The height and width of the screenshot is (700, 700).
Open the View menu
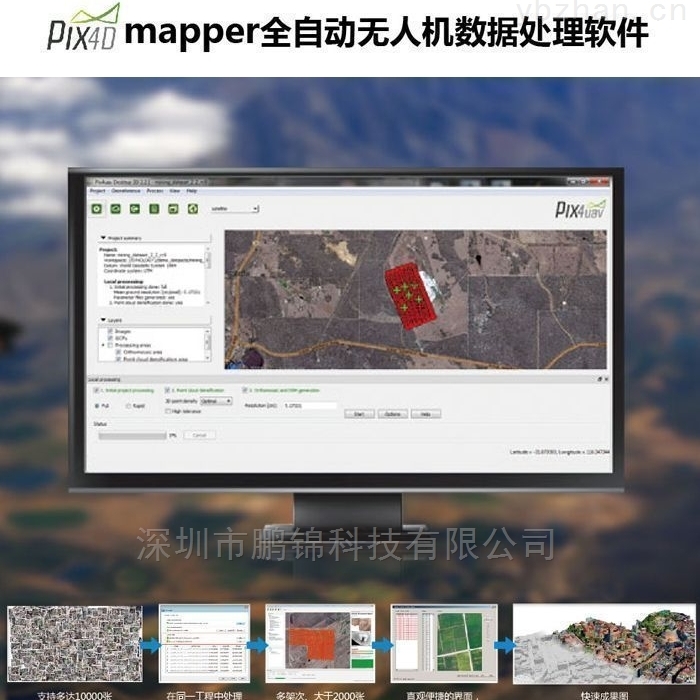[x=175, y=191]
